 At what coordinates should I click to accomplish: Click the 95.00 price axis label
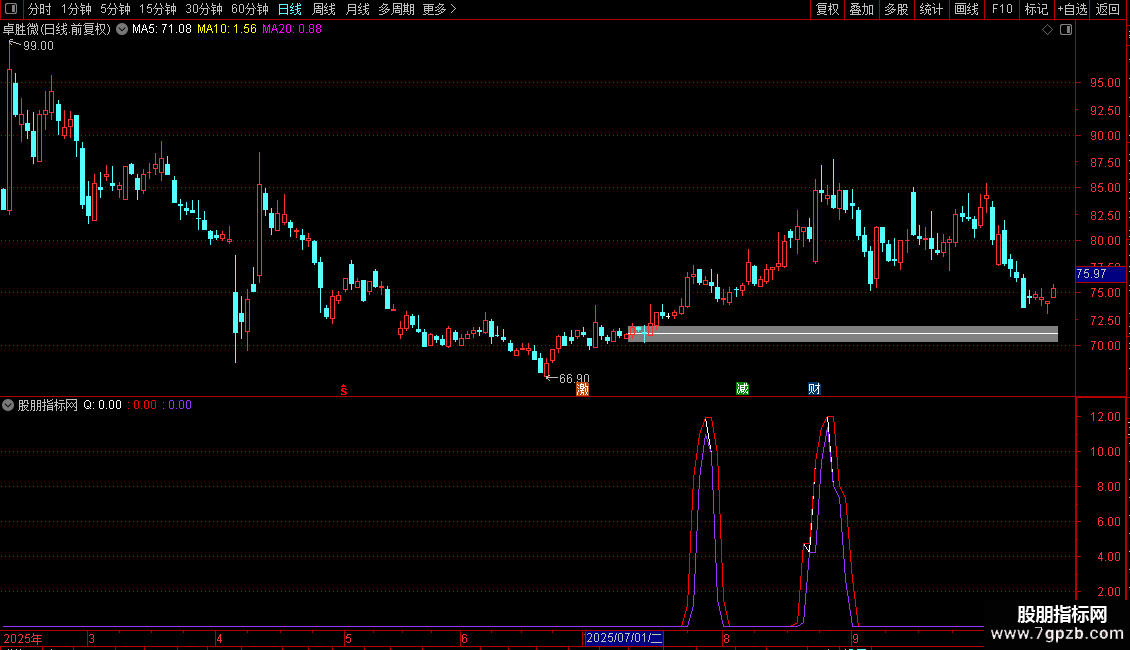(1105, 83)
